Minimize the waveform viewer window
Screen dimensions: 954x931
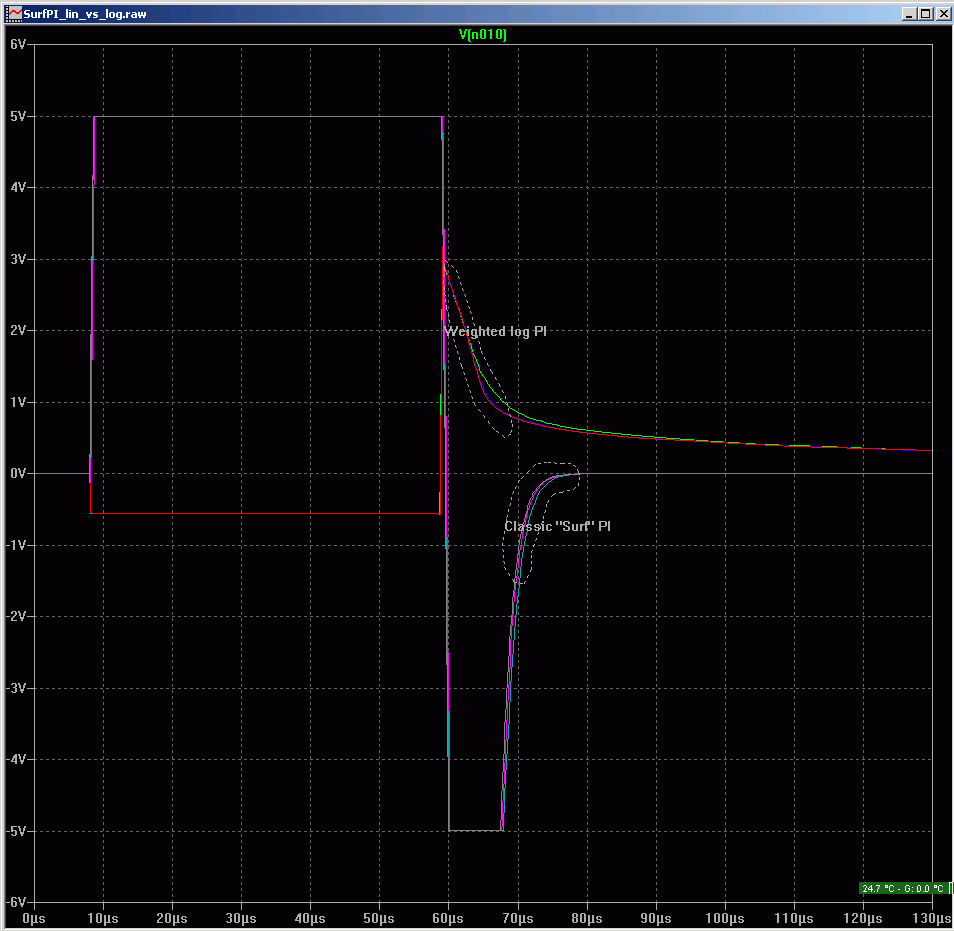(x=908, y=14)
